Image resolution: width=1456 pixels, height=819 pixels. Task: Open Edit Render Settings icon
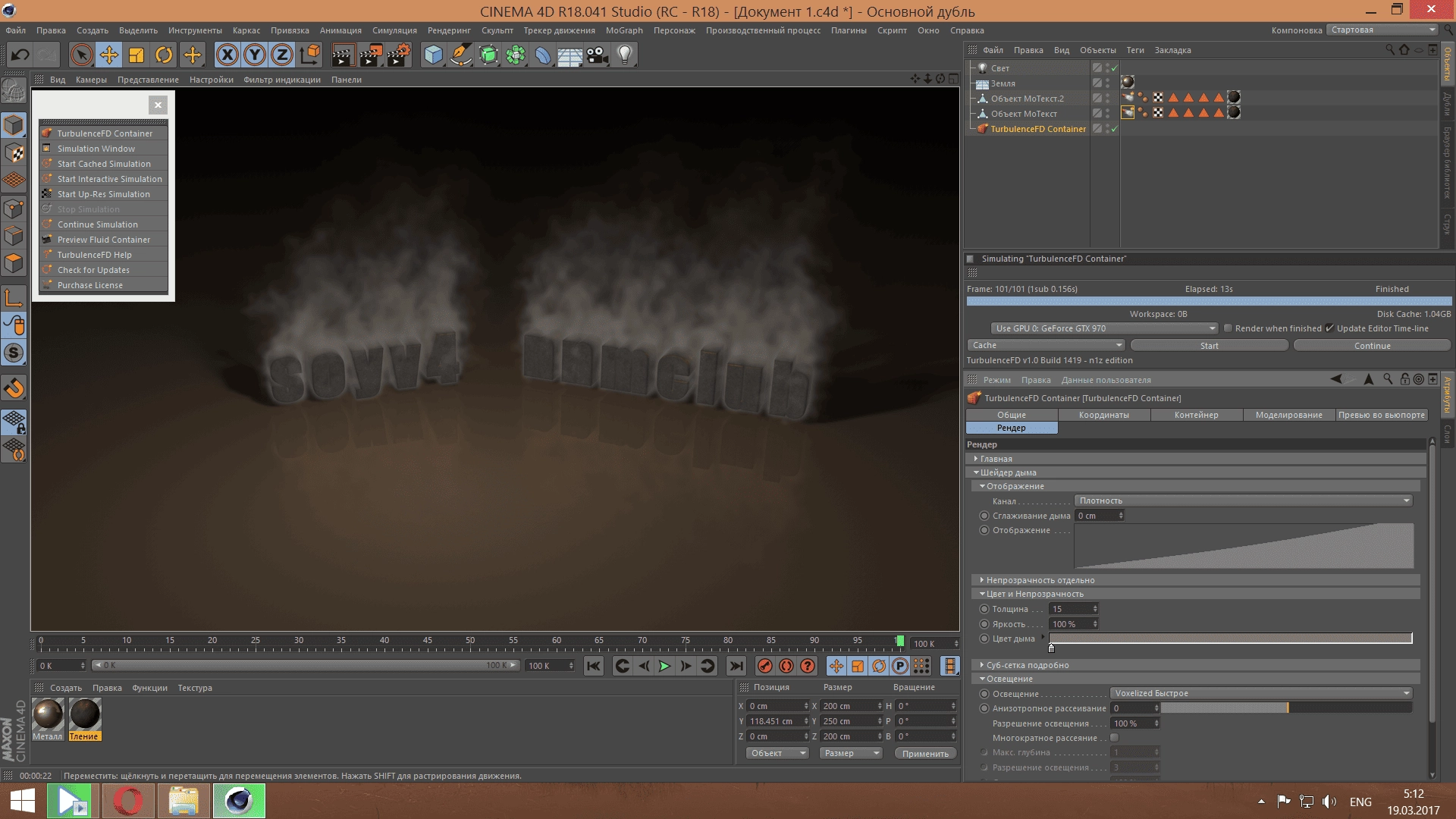pyautogui.click(x=399, y=55)
